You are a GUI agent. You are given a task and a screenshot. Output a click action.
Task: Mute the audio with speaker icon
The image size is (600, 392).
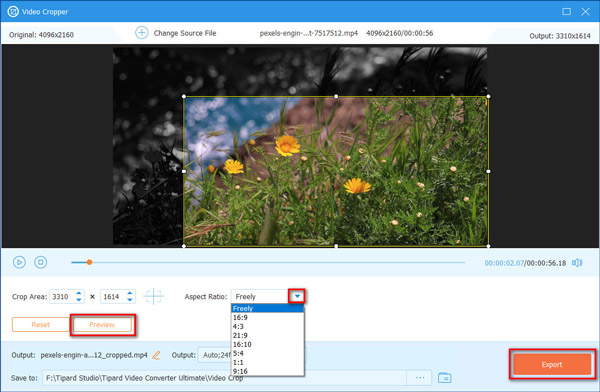(577, 263)
